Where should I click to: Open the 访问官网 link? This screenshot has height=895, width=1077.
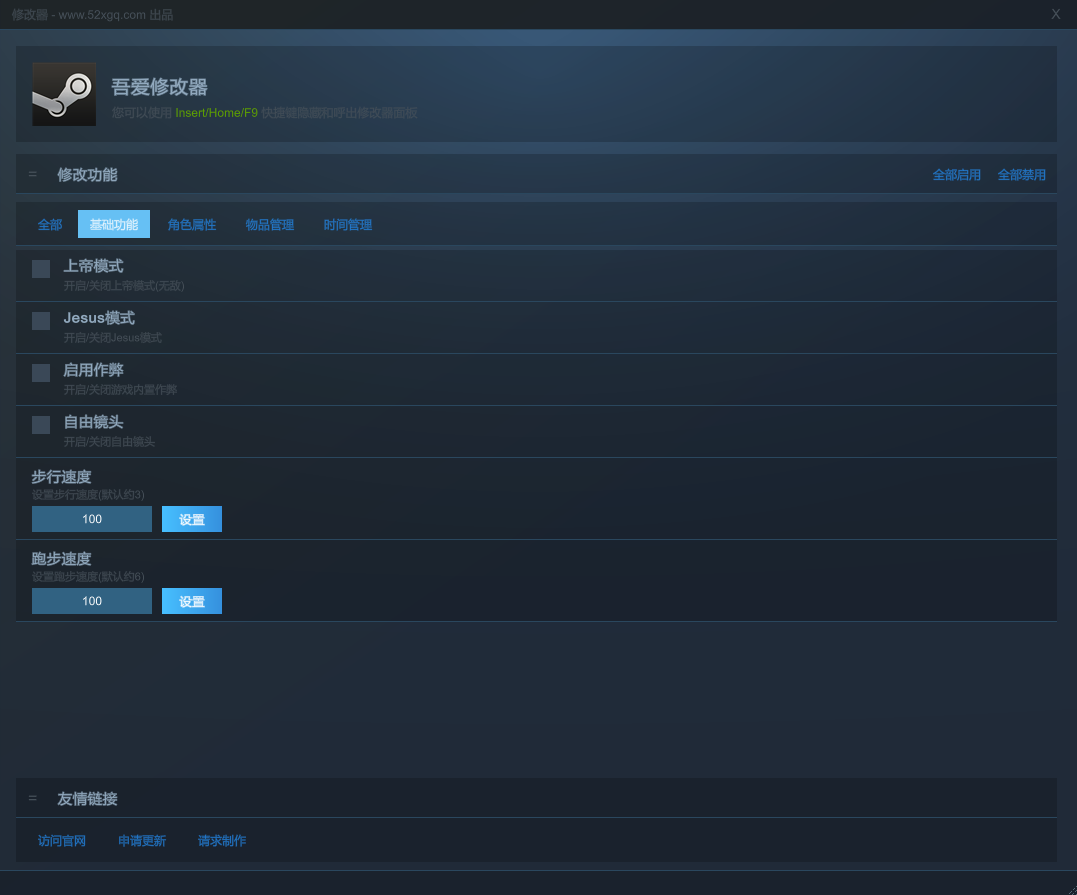point(62,841)
